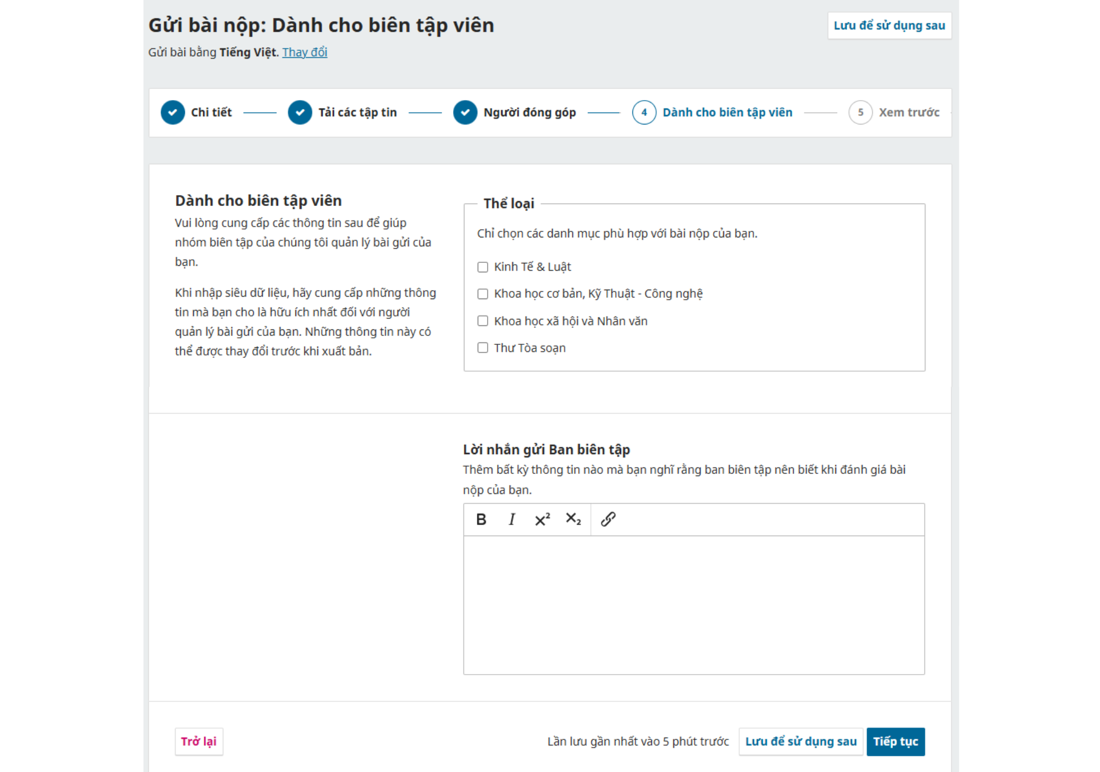
Task: Check the Kinh Tế & Luật category
Action: (x=483, y=267)
